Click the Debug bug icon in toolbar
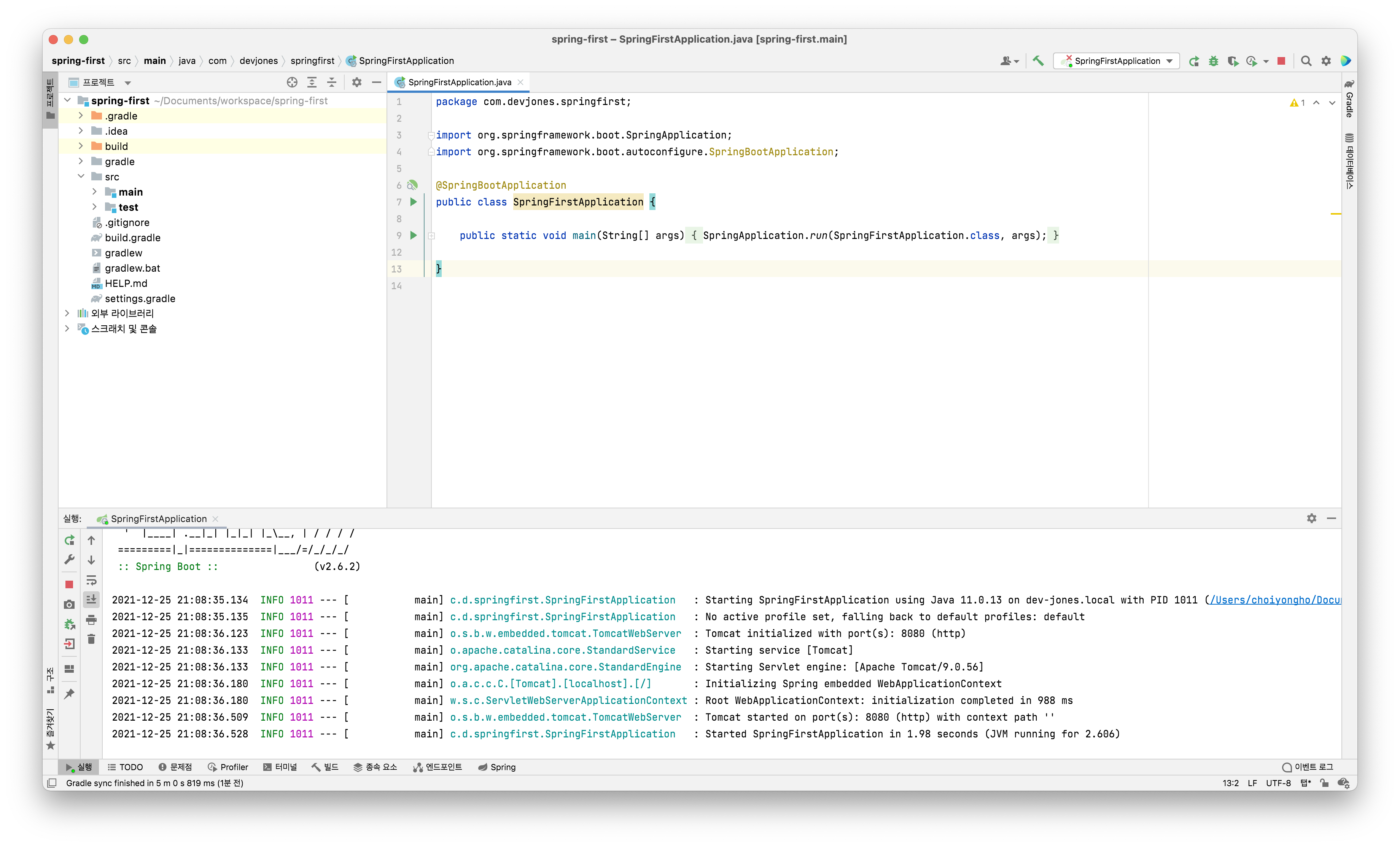Viewport: 1400px width, 847px height. 1213,61
